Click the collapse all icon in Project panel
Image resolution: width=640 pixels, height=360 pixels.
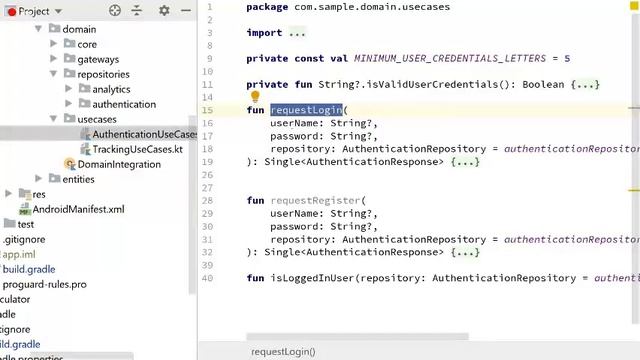pos(137,10)
